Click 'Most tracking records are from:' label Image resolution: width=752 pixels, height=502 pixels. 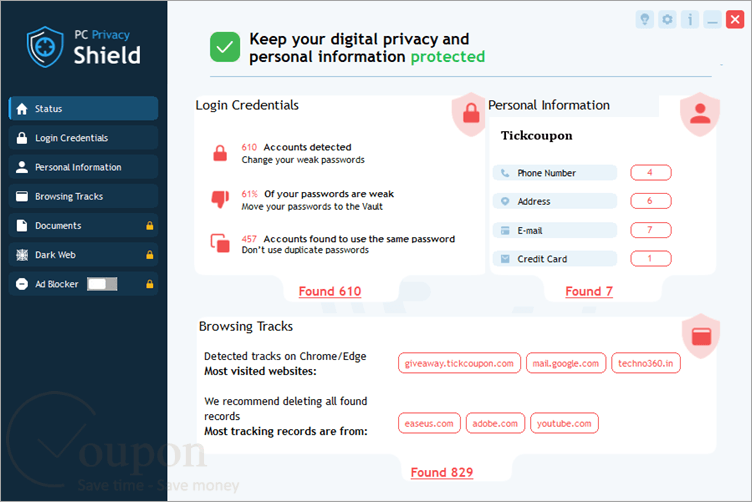coord(286,431)
